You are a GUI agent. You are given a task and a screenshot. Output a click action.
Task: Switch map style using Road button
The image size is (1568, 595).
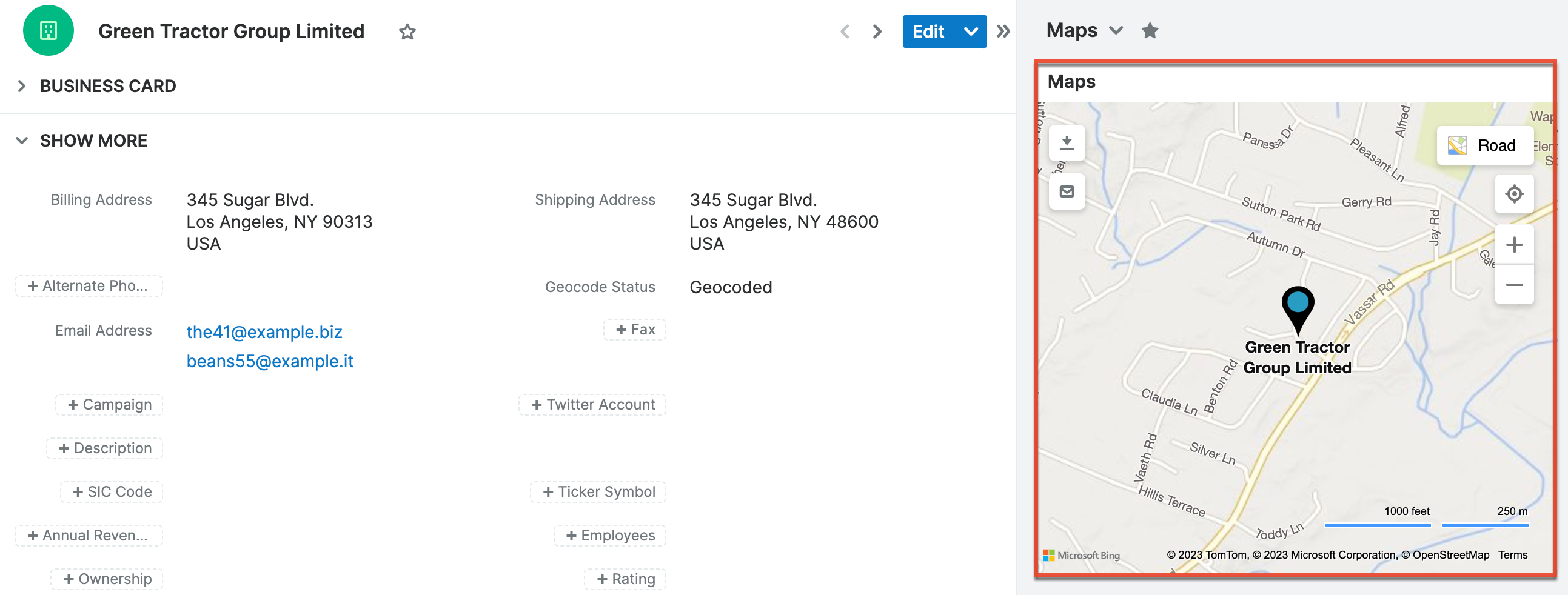click(1485, 145)
